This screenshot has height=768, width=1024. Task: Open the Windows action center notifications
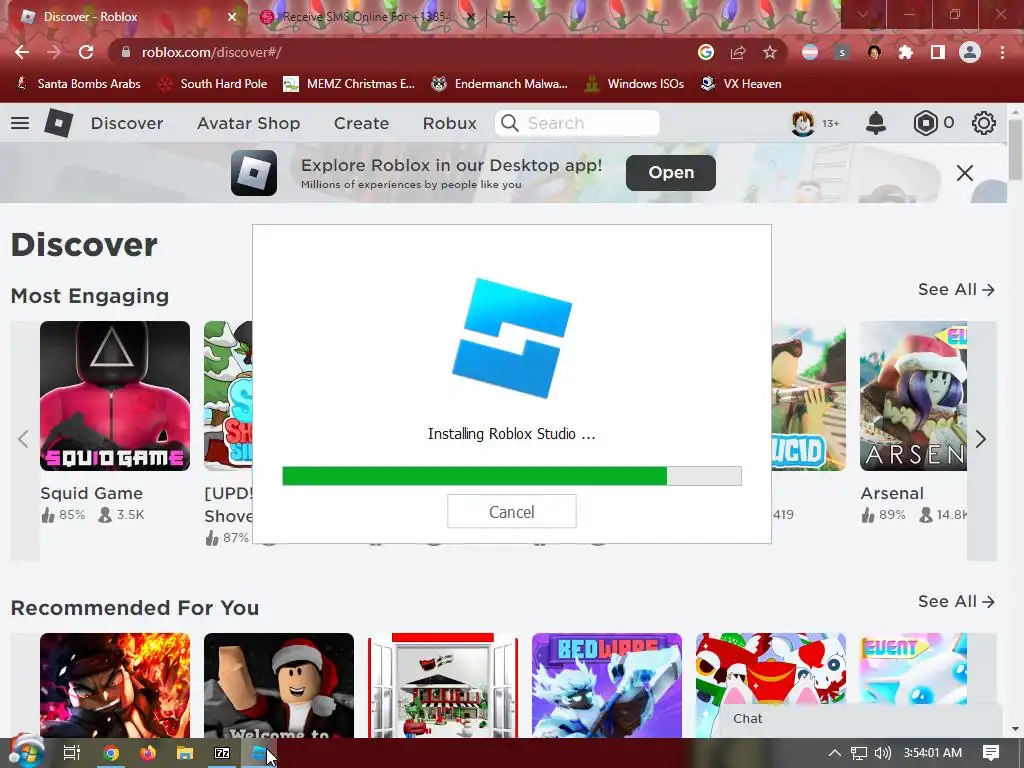tap(991, 753)
